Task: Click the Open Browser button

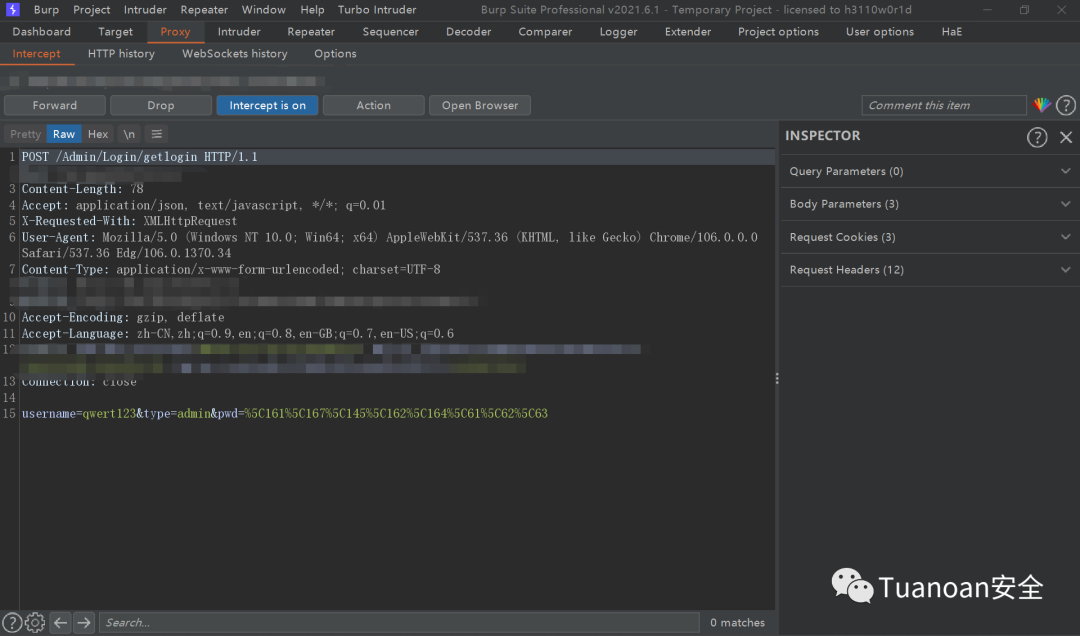Action: 479,105
